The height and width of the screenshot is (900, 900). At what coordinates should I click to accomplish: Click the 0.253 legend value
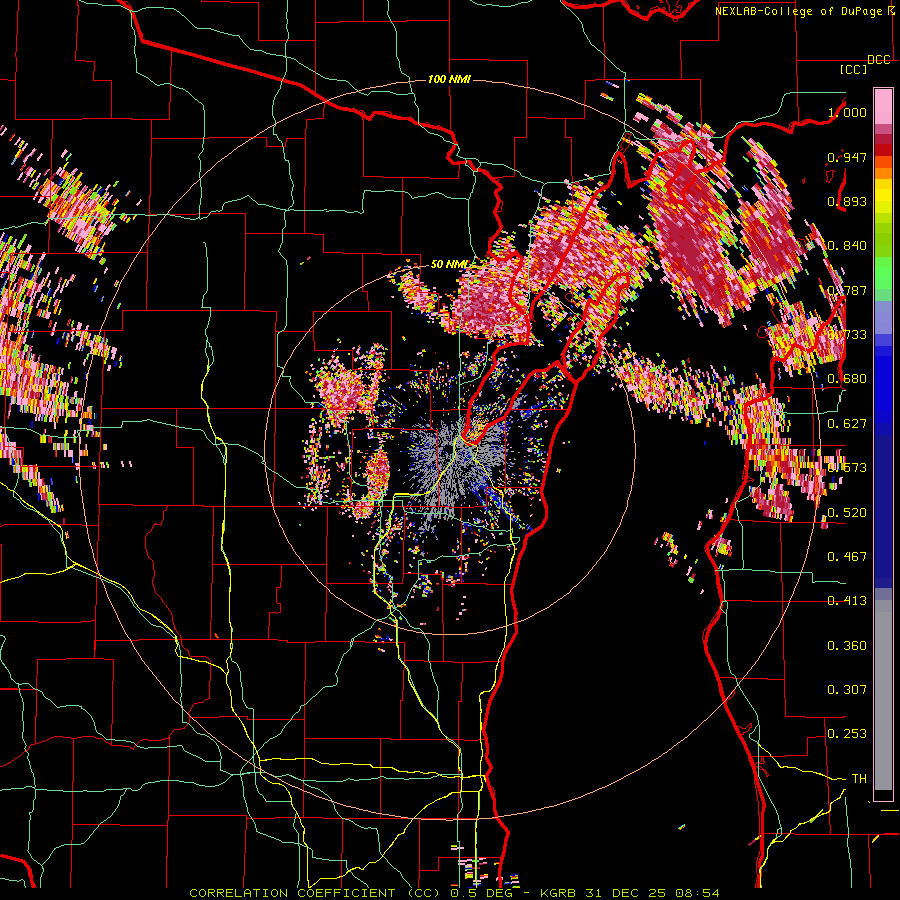click(847, 734)
